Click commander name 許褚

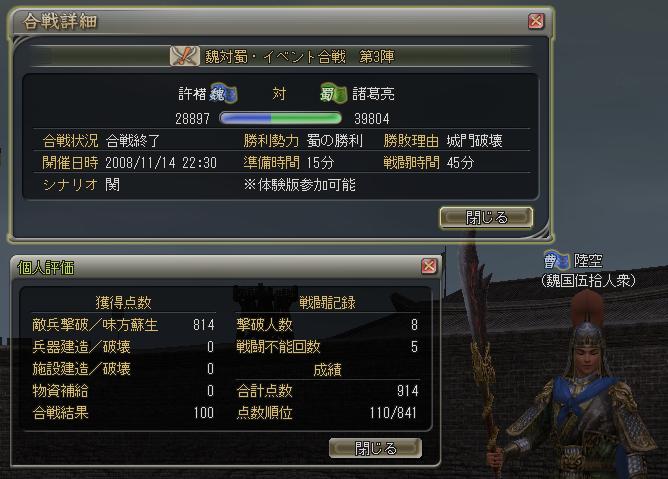point(192,94)
